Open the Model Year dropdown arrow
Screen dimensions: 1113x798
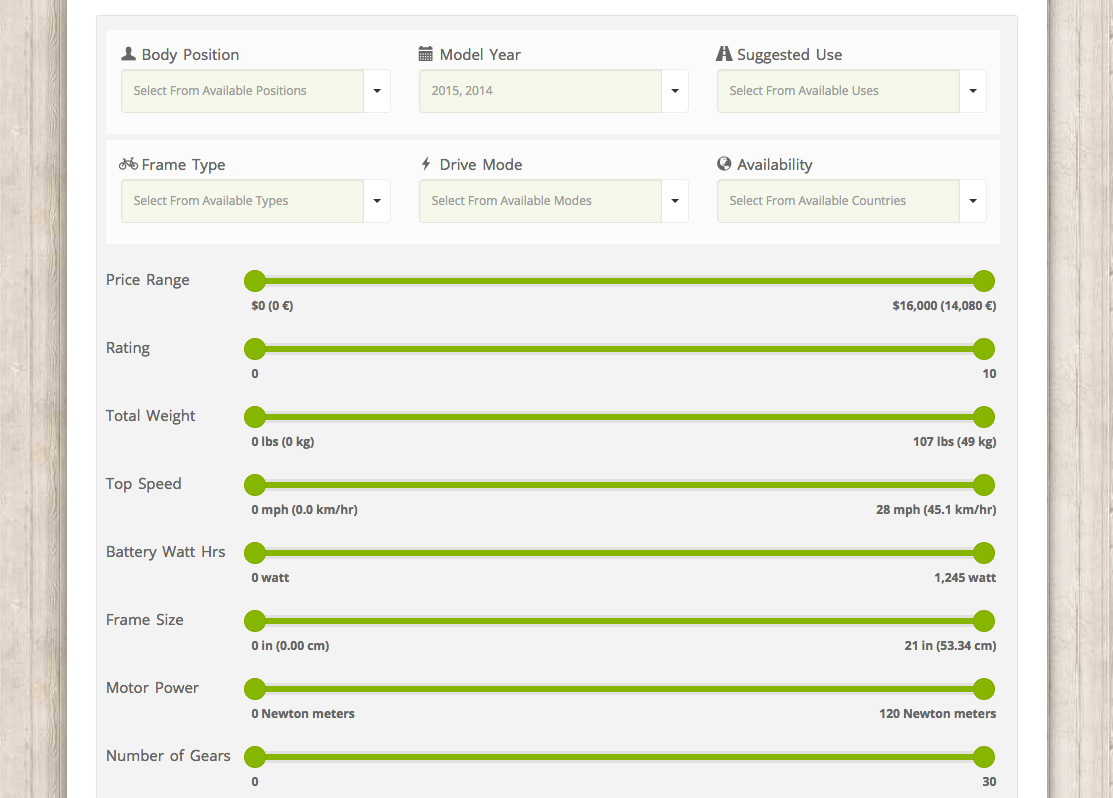675,91
